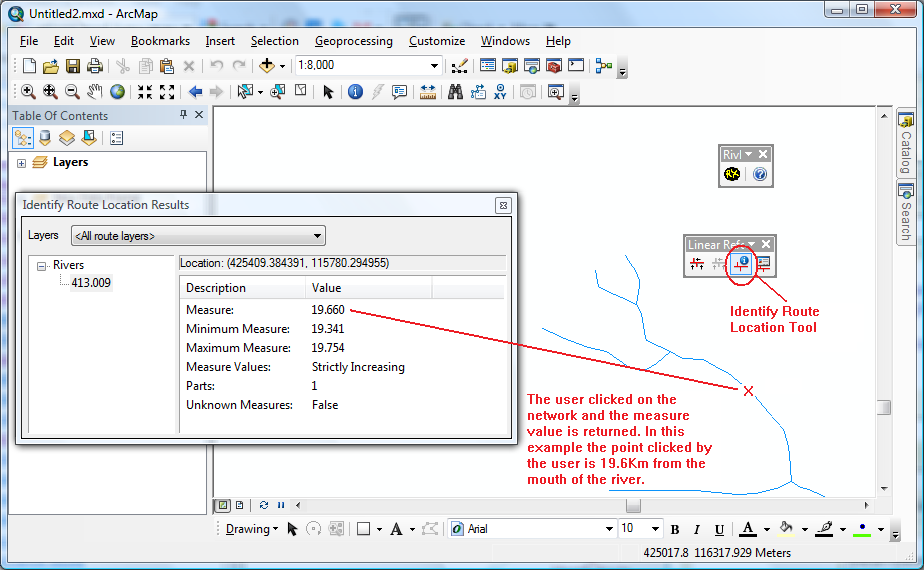Open the Catalog window toolbar icon
The width and height of the screenshot is (924, 570).
[x=510, y=65]
